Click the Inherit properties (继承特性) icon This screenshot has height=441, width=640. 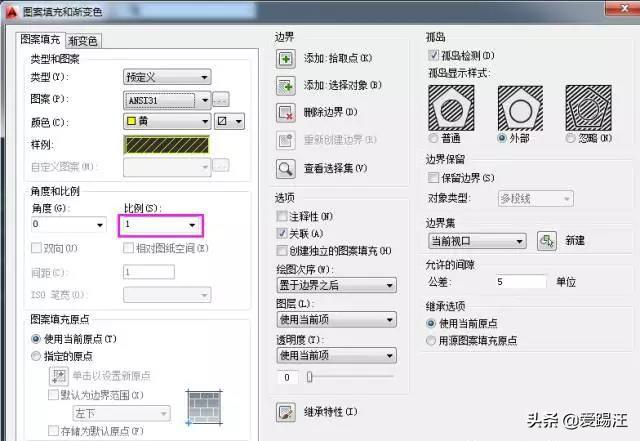coord(285,412)
